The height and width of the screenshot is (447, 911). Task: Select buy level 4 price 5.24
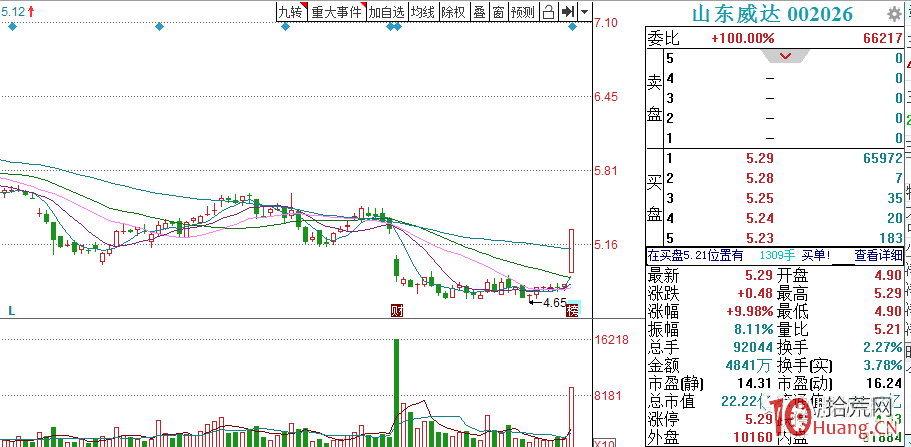click(758, 218)
